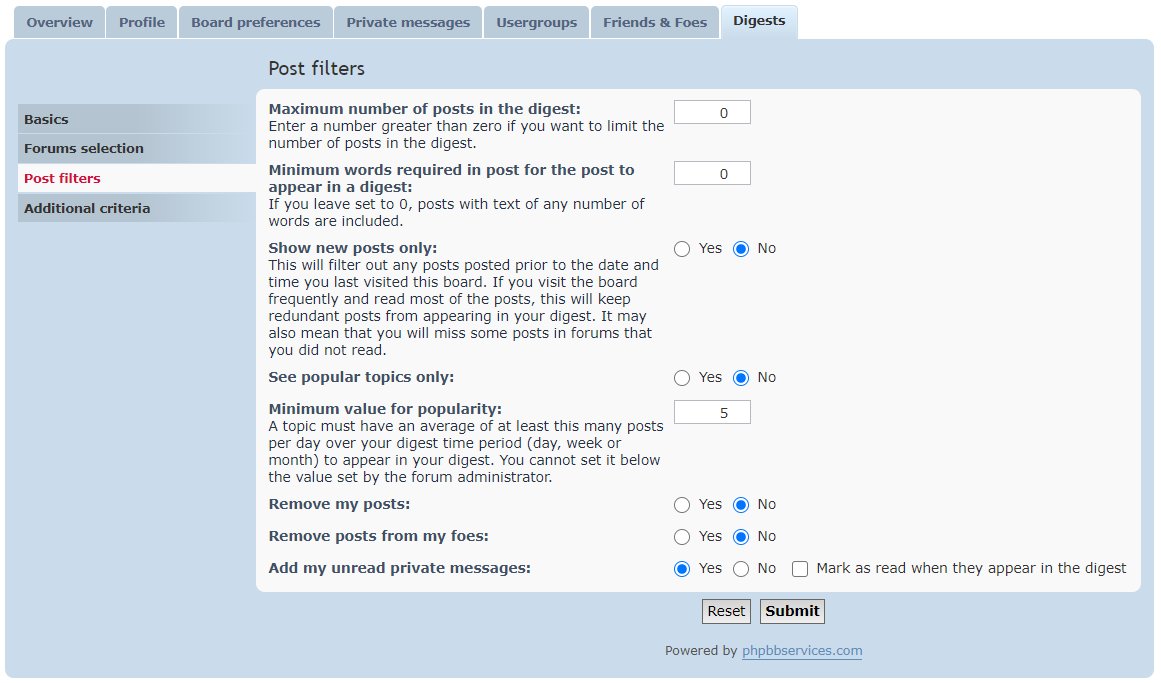Open the Usergroups tab
The height and width of the screenshot is (683, 1161).
(536, 22)
